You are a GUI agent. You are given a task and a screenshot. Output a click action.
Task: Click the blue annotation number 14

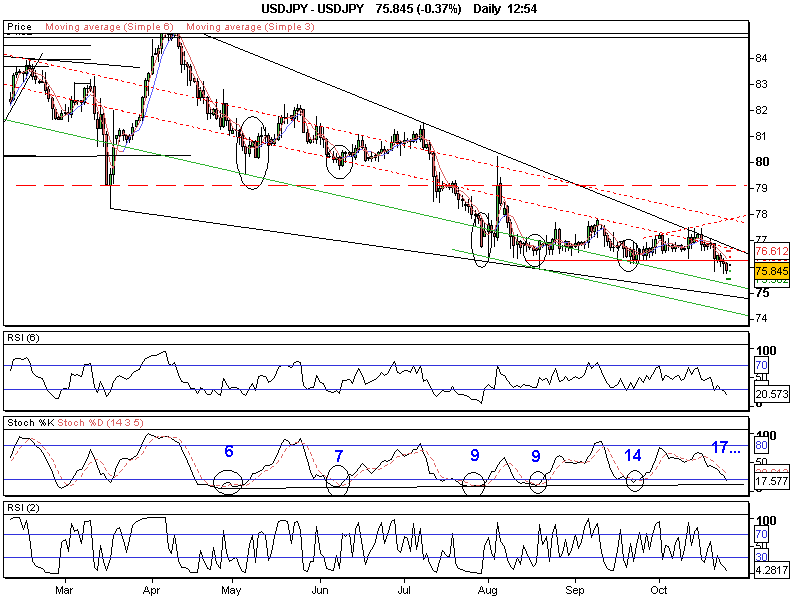[x=634, y=455]
